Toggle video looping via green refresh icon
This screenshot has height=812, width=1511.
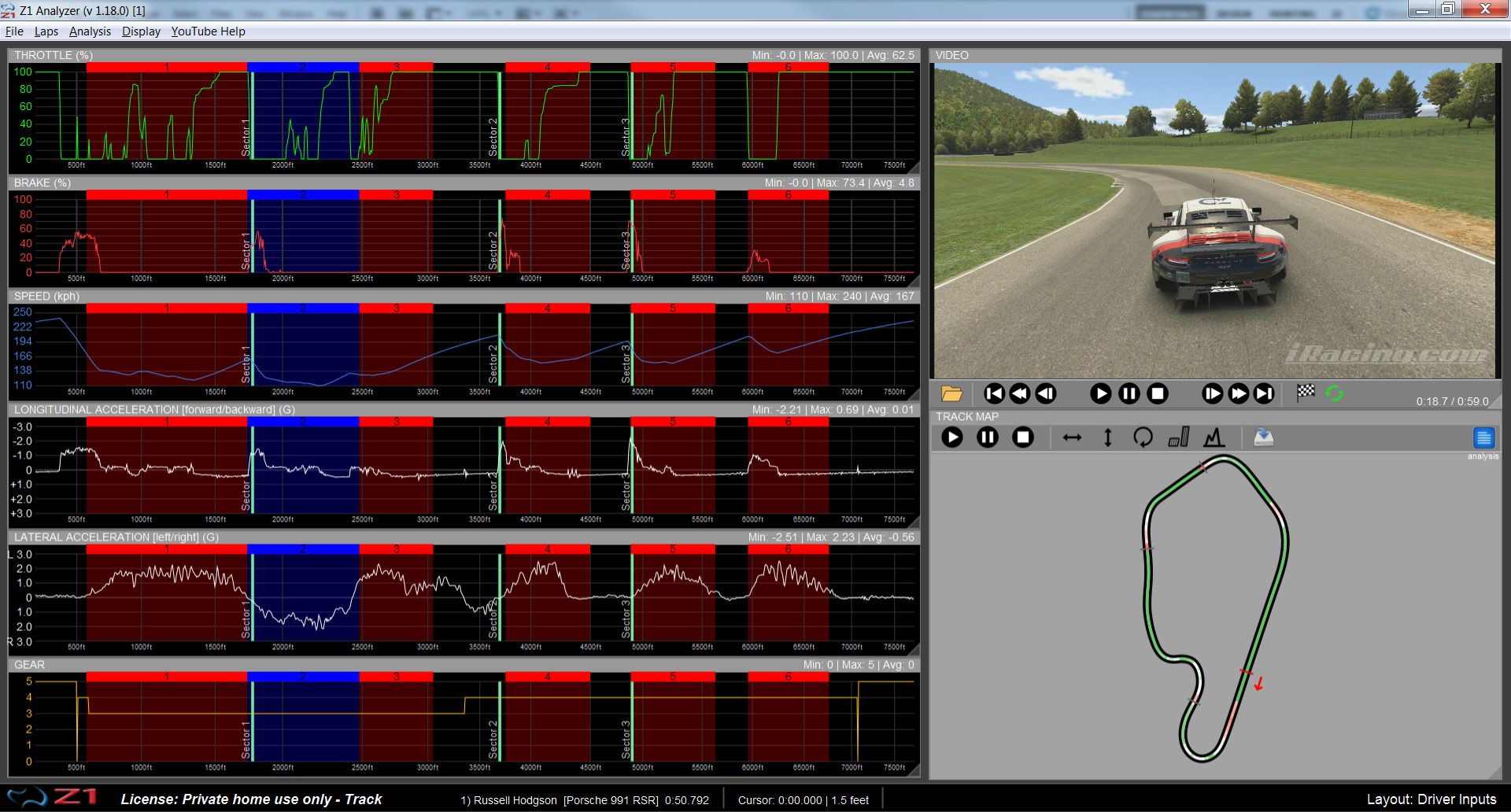click(x=1336, y=393)
